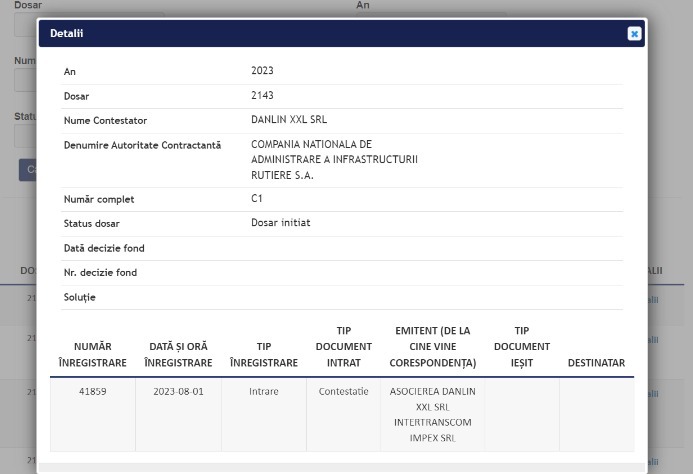
Task: Click the Dată decizie fond label
Action: (104, 248)
